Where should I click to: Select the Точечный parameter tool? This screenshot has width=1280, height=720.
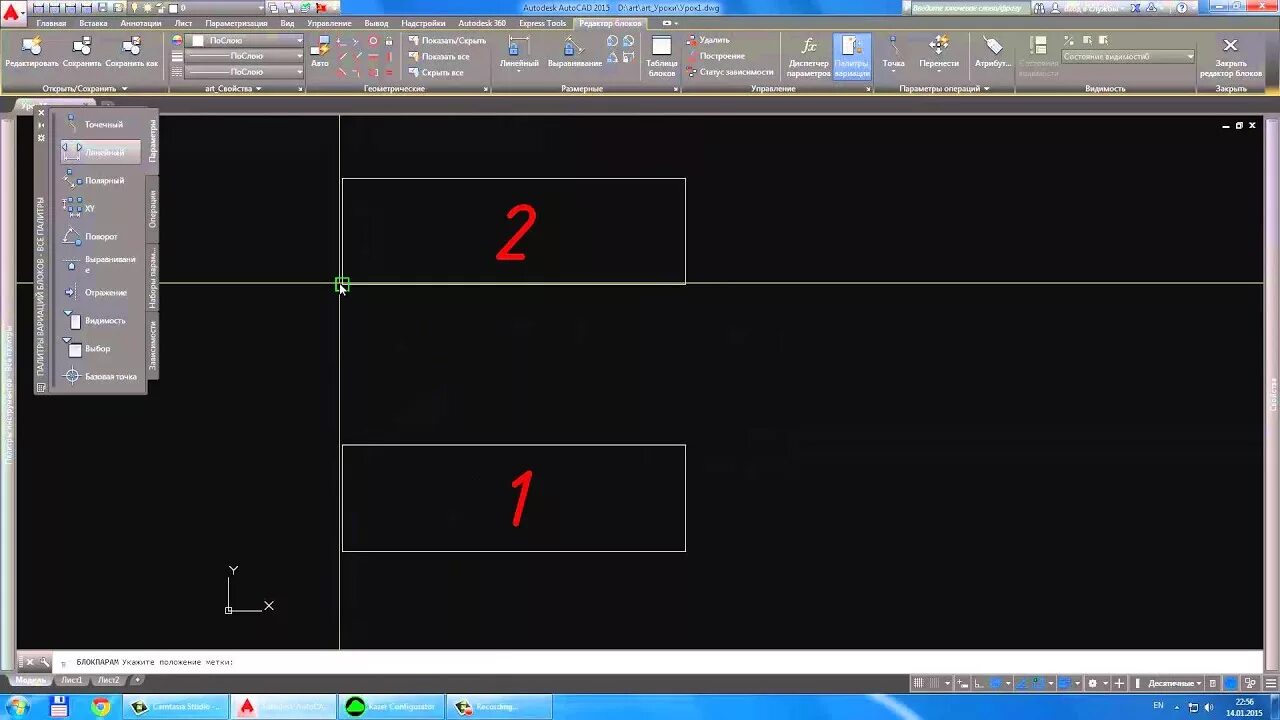click(x=103, y=123)
